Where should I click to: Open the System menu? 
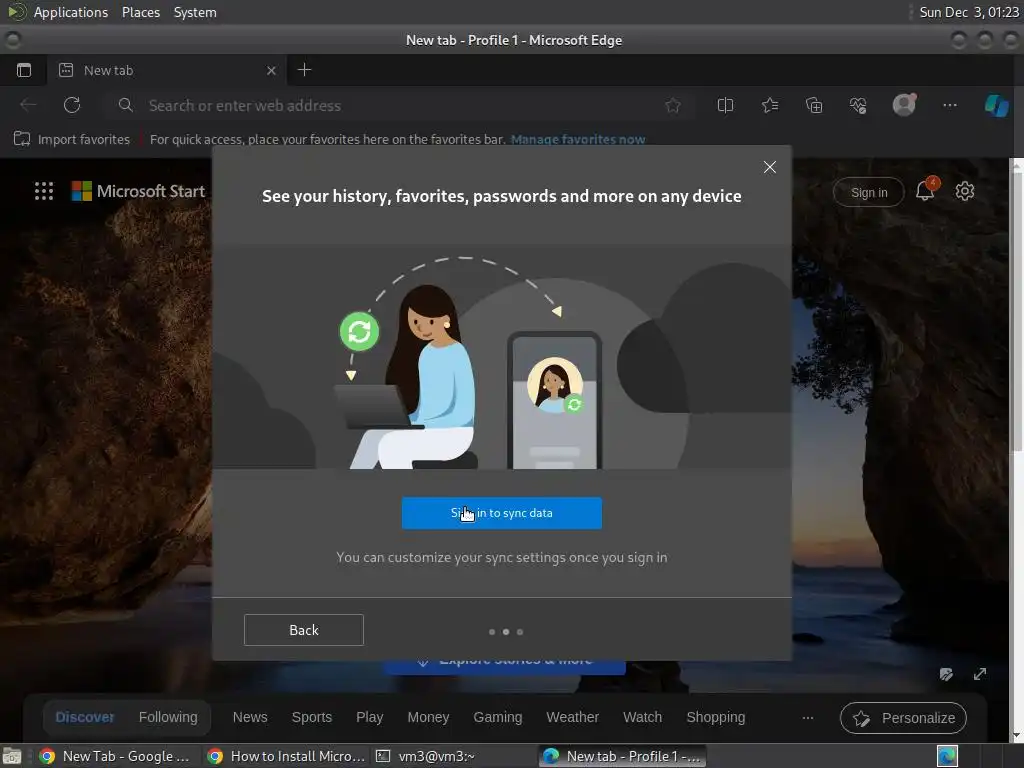click(195, 12)
